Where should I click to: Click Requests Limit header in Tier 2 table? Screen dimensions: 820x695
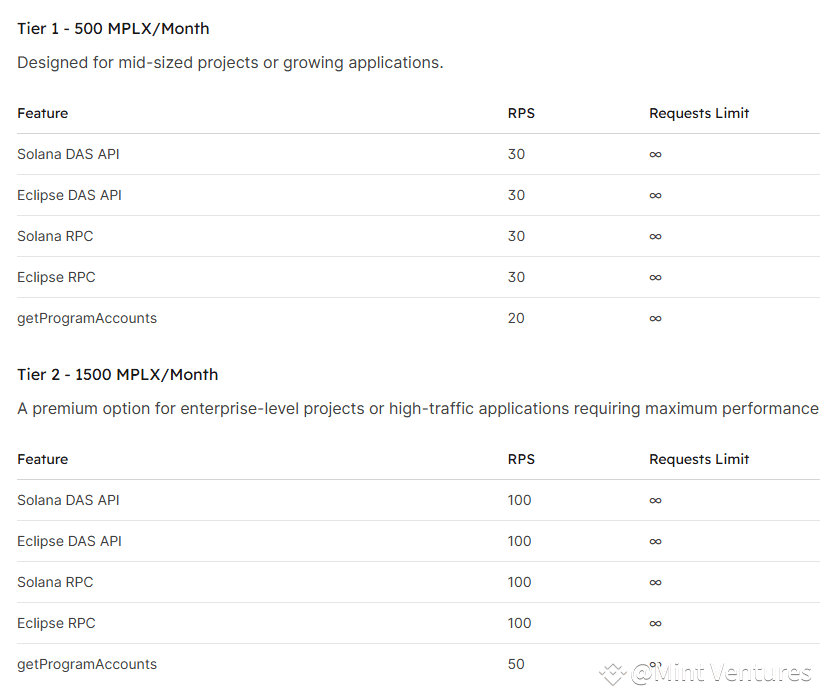pos(699,459)
